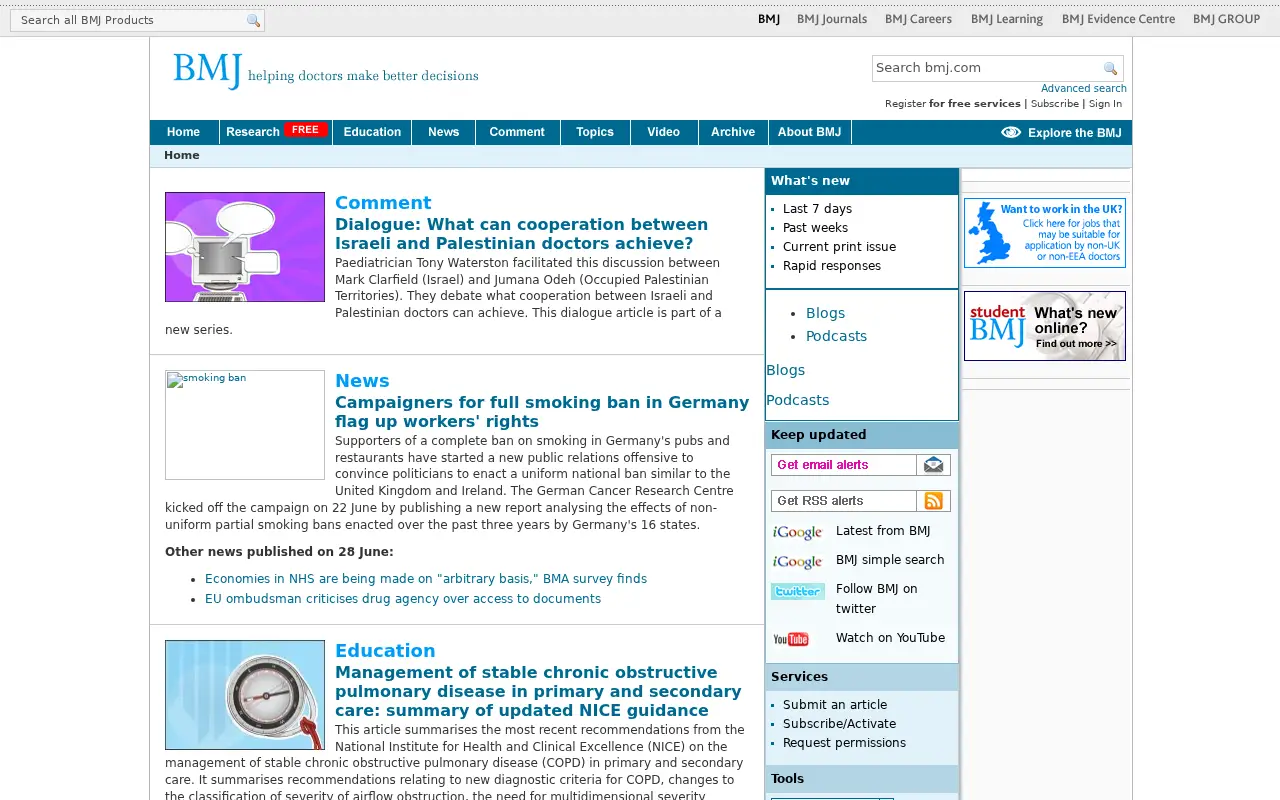Open the Germany smoking ban article headline
Viewport: 1280px width, 800px height.
[x=542, y=412]
